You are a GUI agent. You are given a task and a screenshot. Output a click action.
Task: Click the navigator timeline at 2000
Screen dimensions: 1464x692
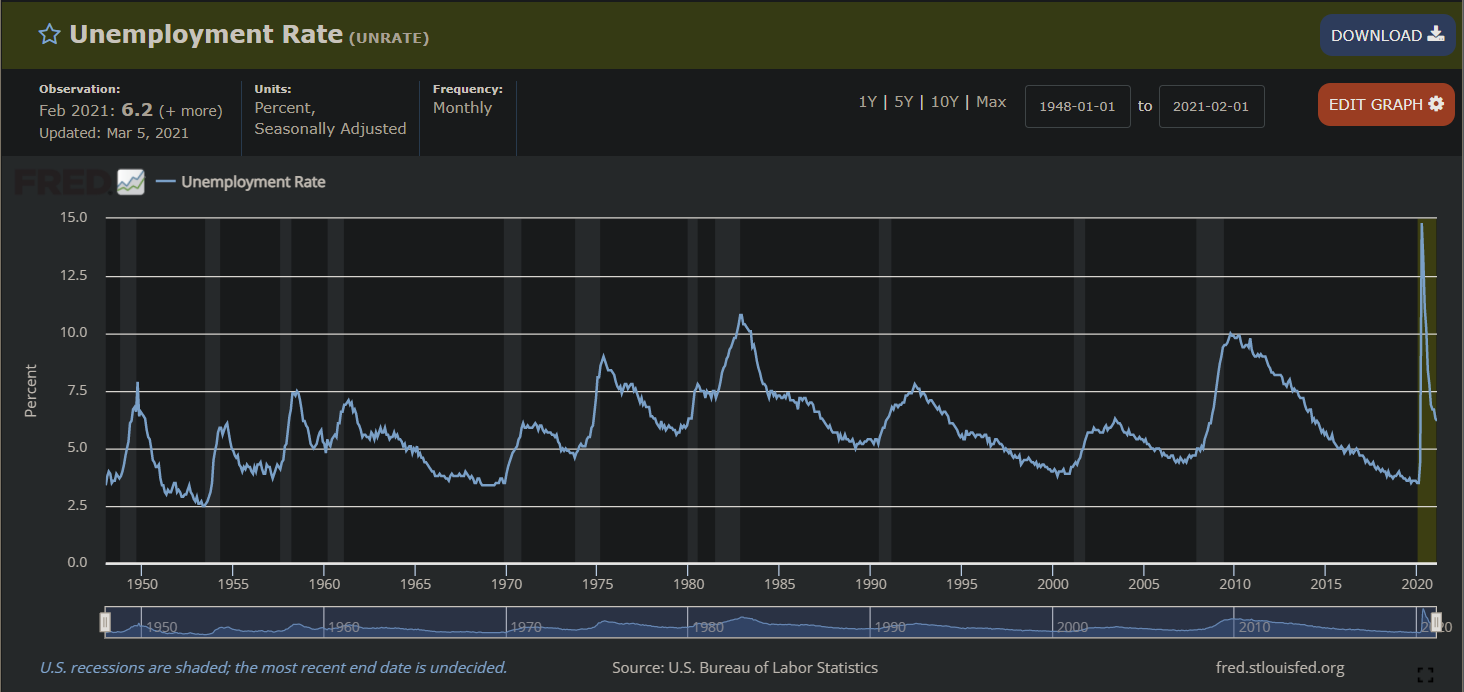pos(1072,627)
